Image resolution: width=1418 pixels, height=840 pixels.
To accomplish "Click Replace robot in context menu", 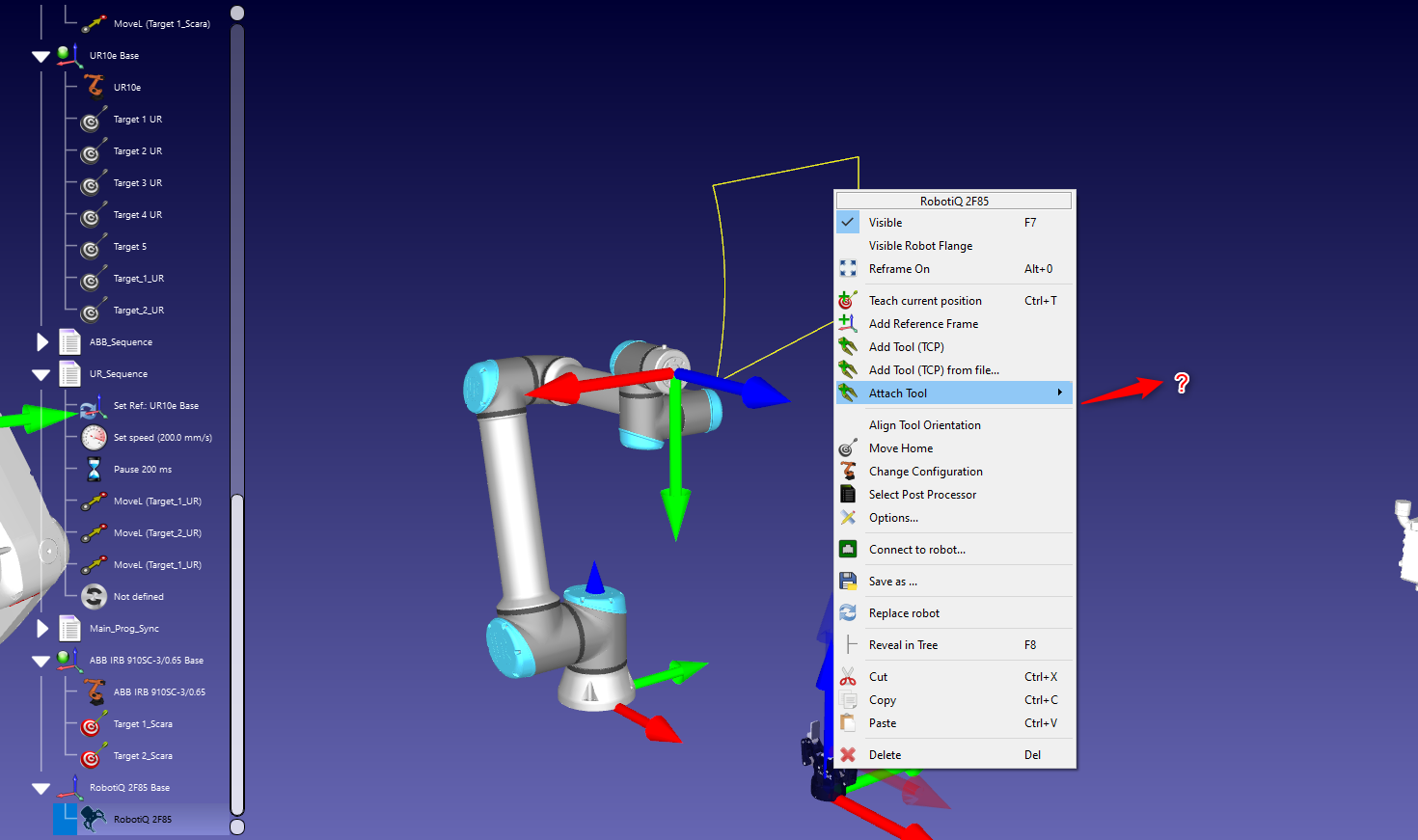I will (x=904, y=613).
